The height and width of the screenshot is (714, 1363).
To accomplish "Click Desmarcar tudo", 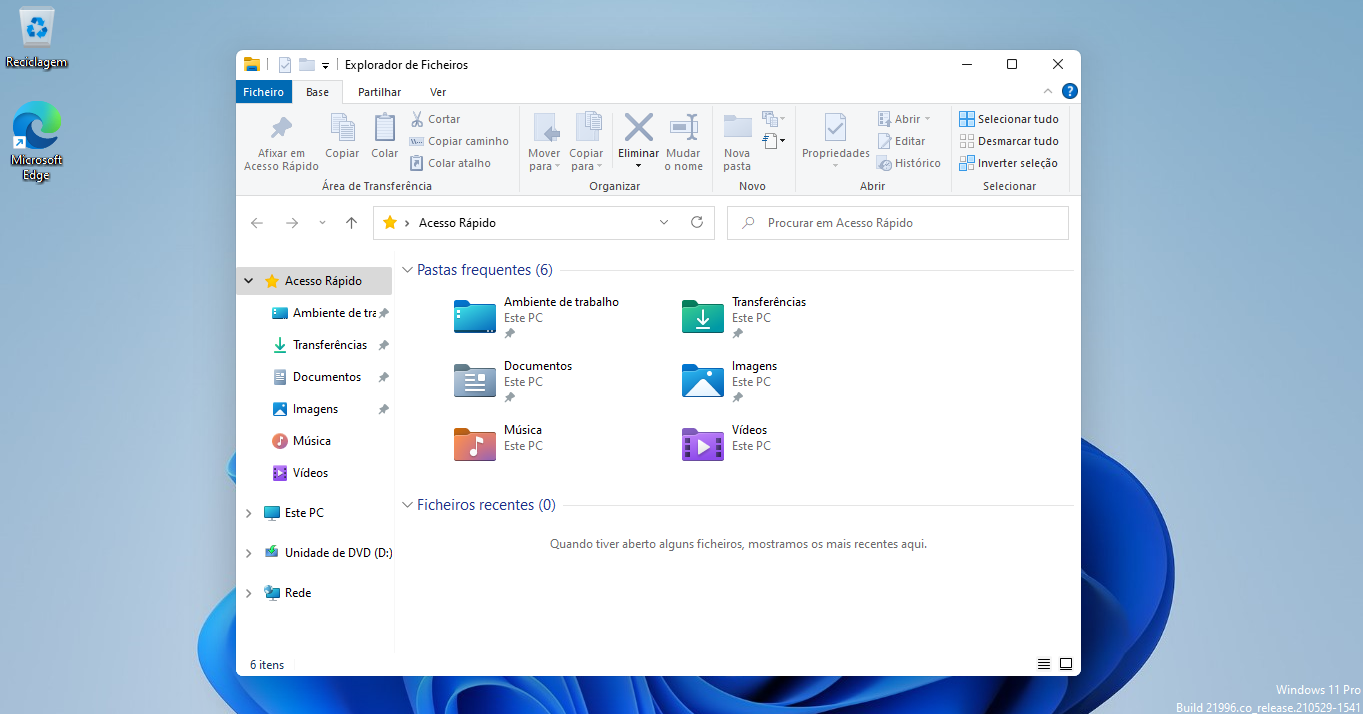I will pos(1008,141).
